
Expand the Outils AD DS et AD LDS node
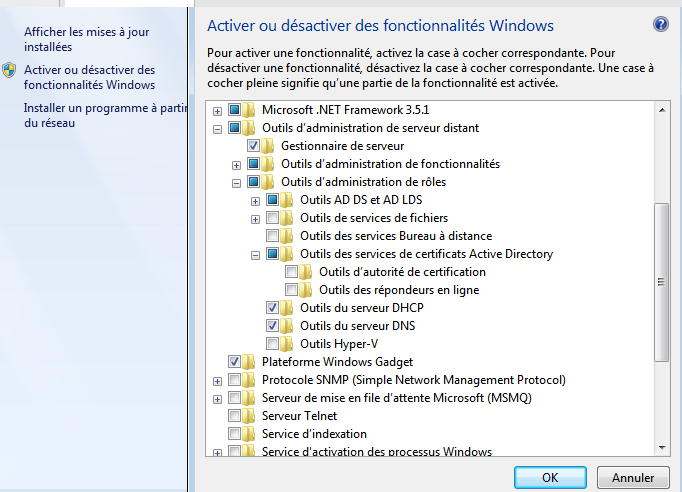pyautogui.click(x=256, y=200)
